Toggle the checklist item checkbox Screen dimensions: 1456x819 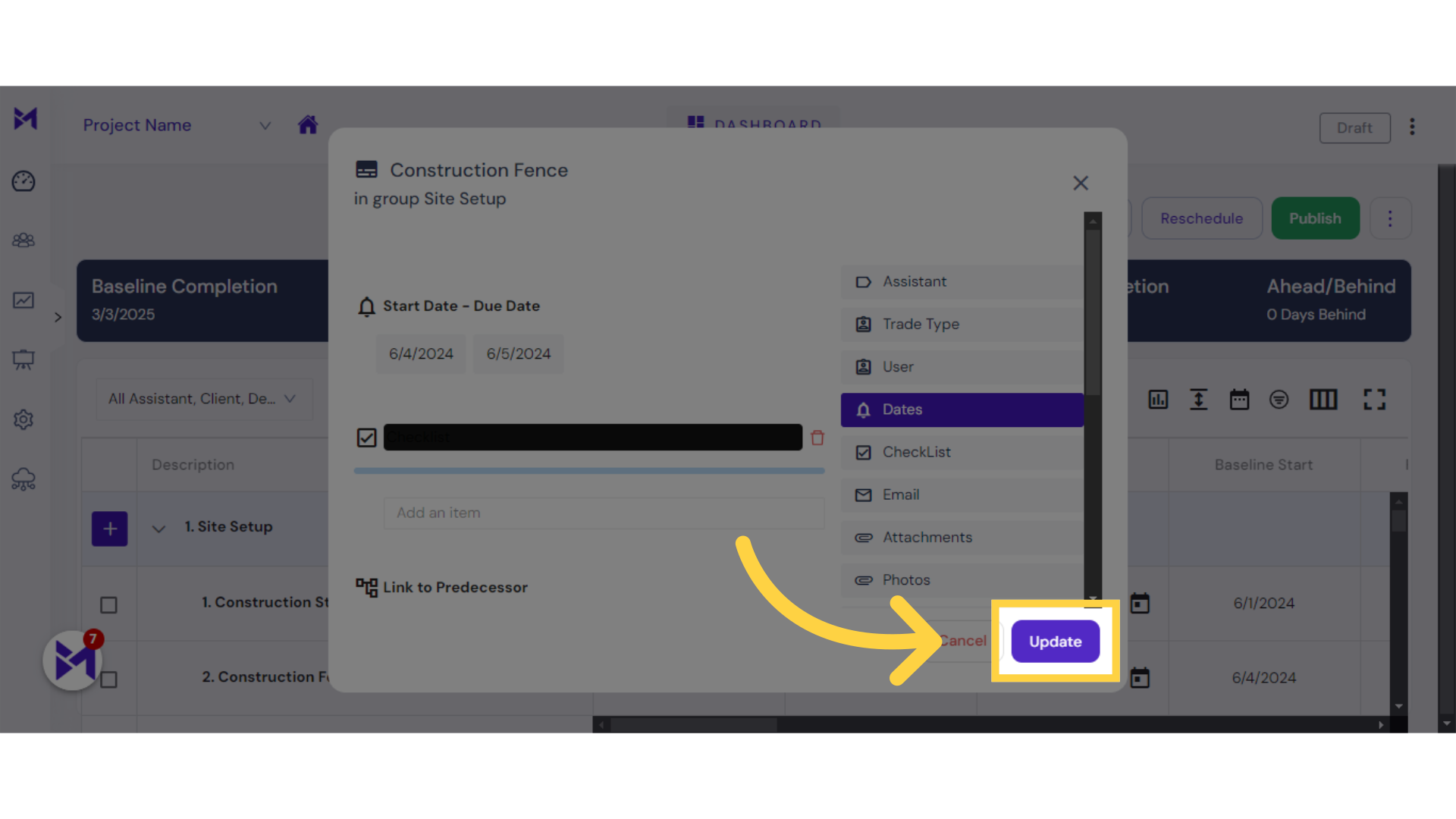click(367, 437)
